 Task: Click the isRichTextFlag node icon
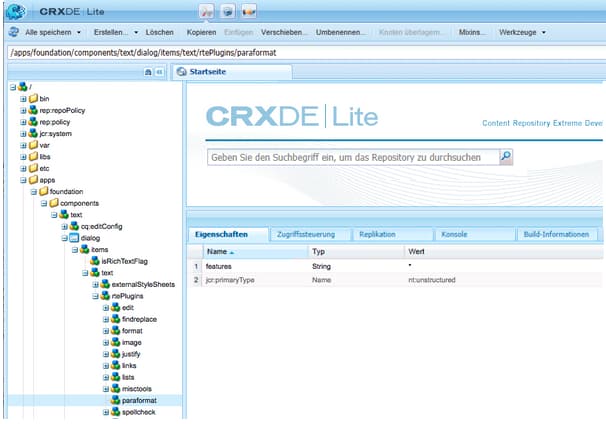95,261
